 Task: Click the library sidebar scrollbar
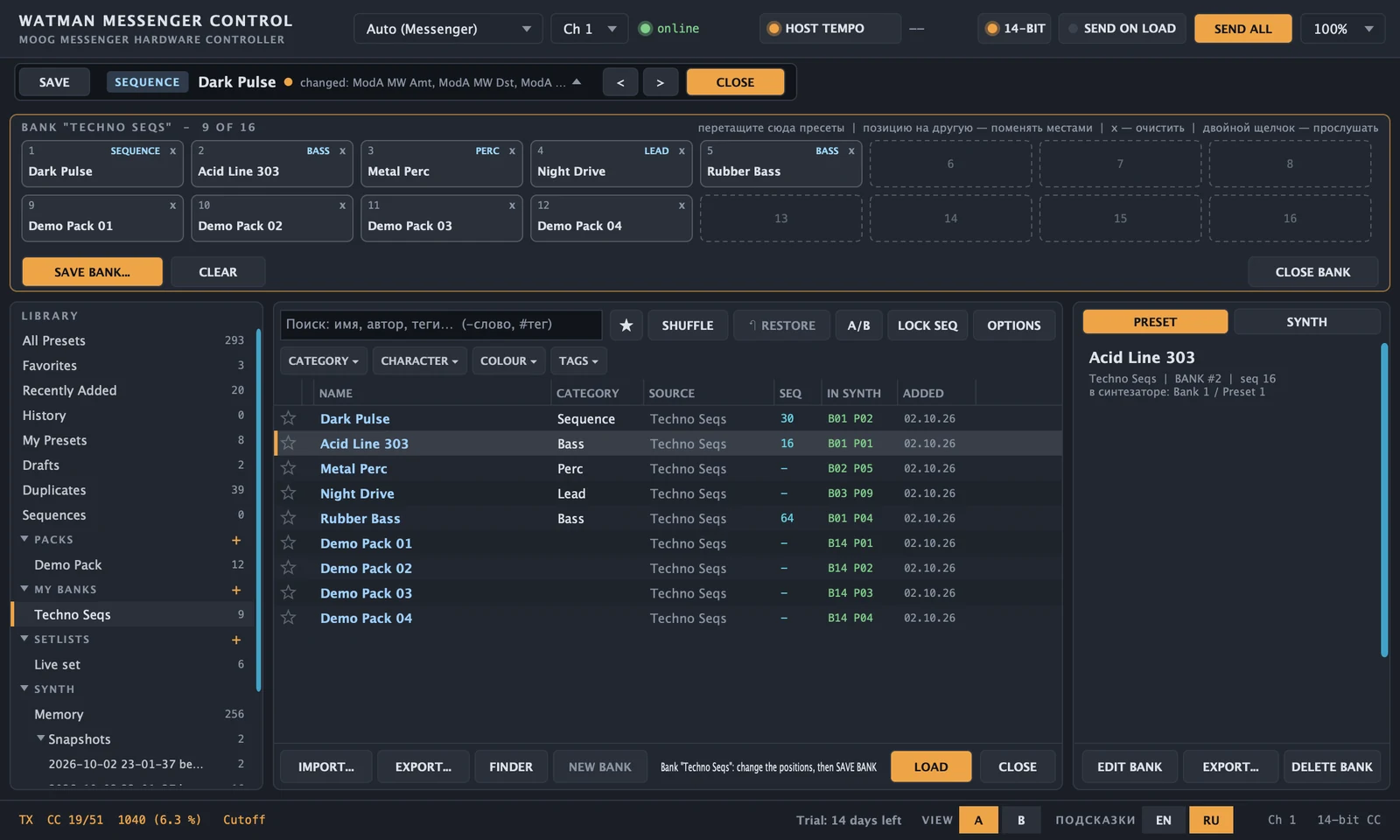coord(258,510)
